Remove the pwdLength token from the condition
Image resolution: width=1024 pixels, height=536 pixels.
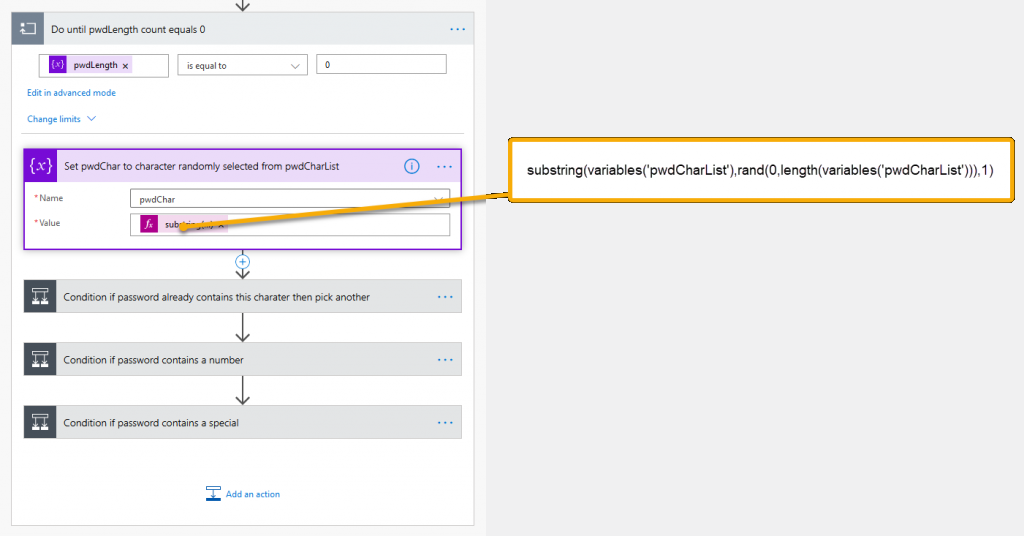point(125,66)
